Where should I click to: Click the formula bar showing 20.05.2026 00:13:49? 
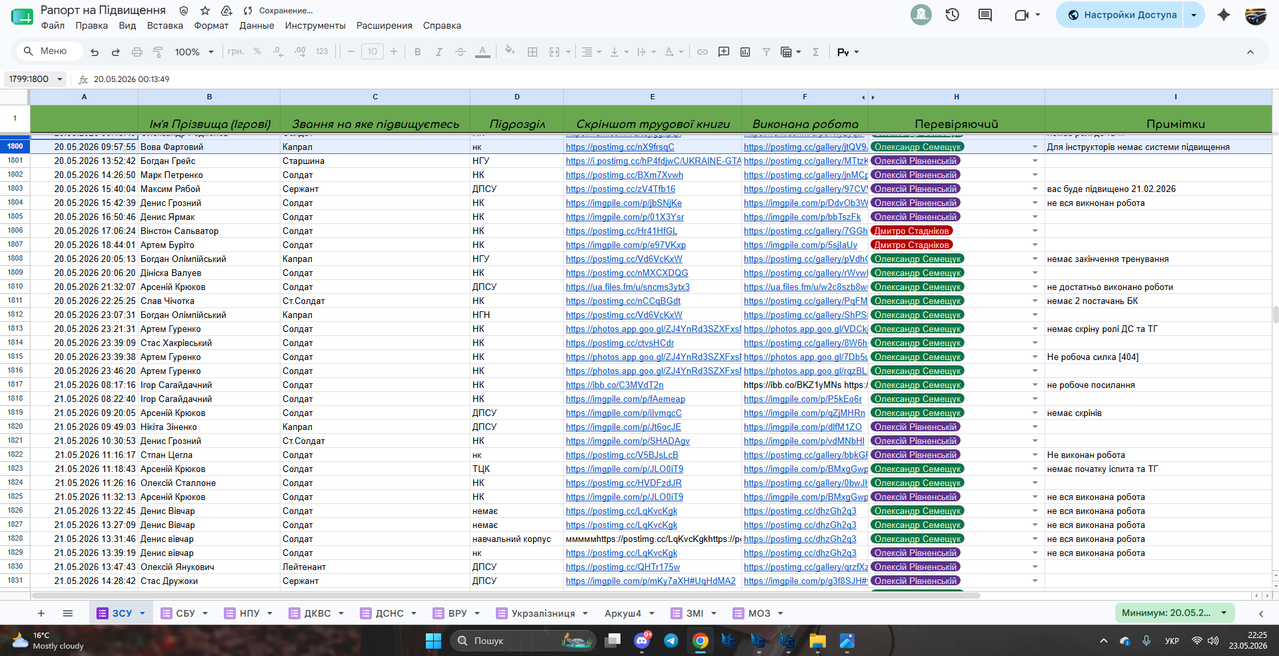click(x=680, y=79)
